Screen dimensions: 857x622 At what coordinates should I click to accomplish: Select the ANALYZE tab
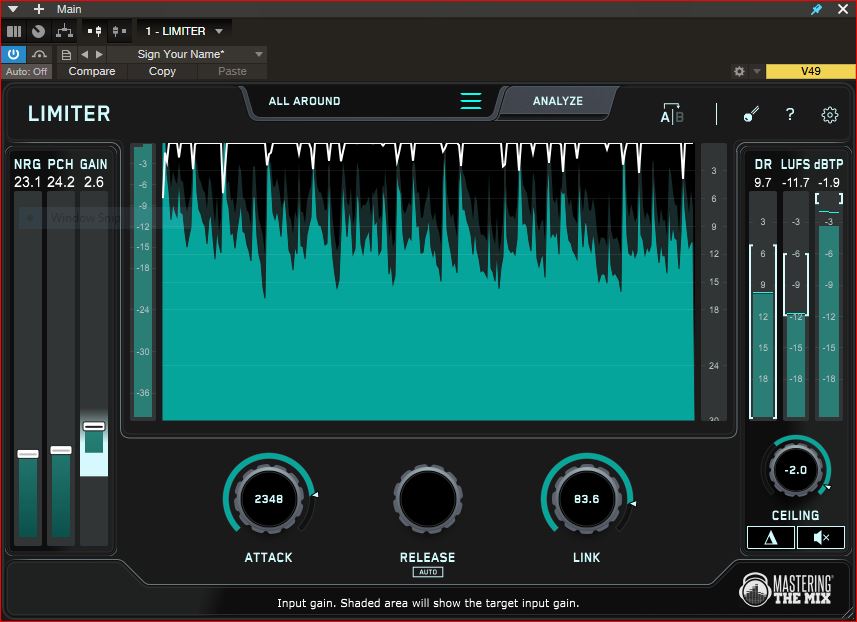pos(557,101)
